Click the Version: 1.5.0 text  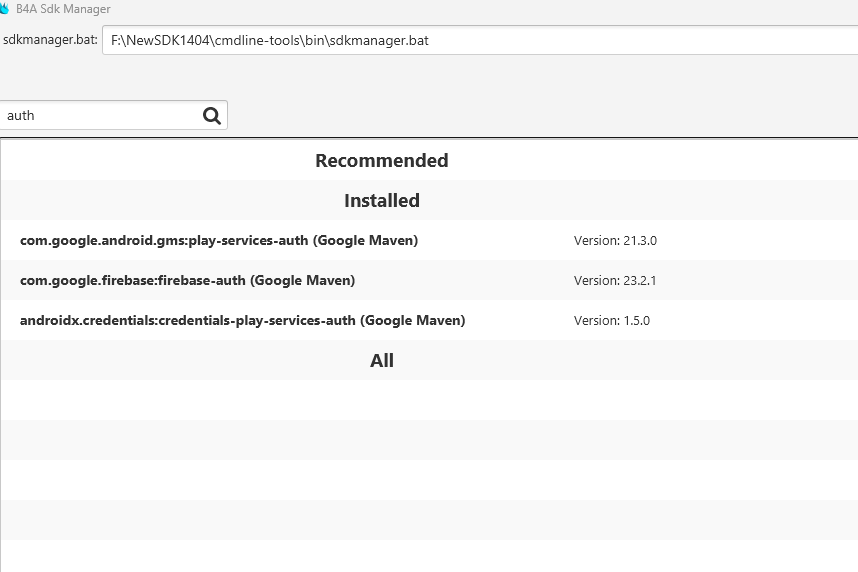point(612,320)
